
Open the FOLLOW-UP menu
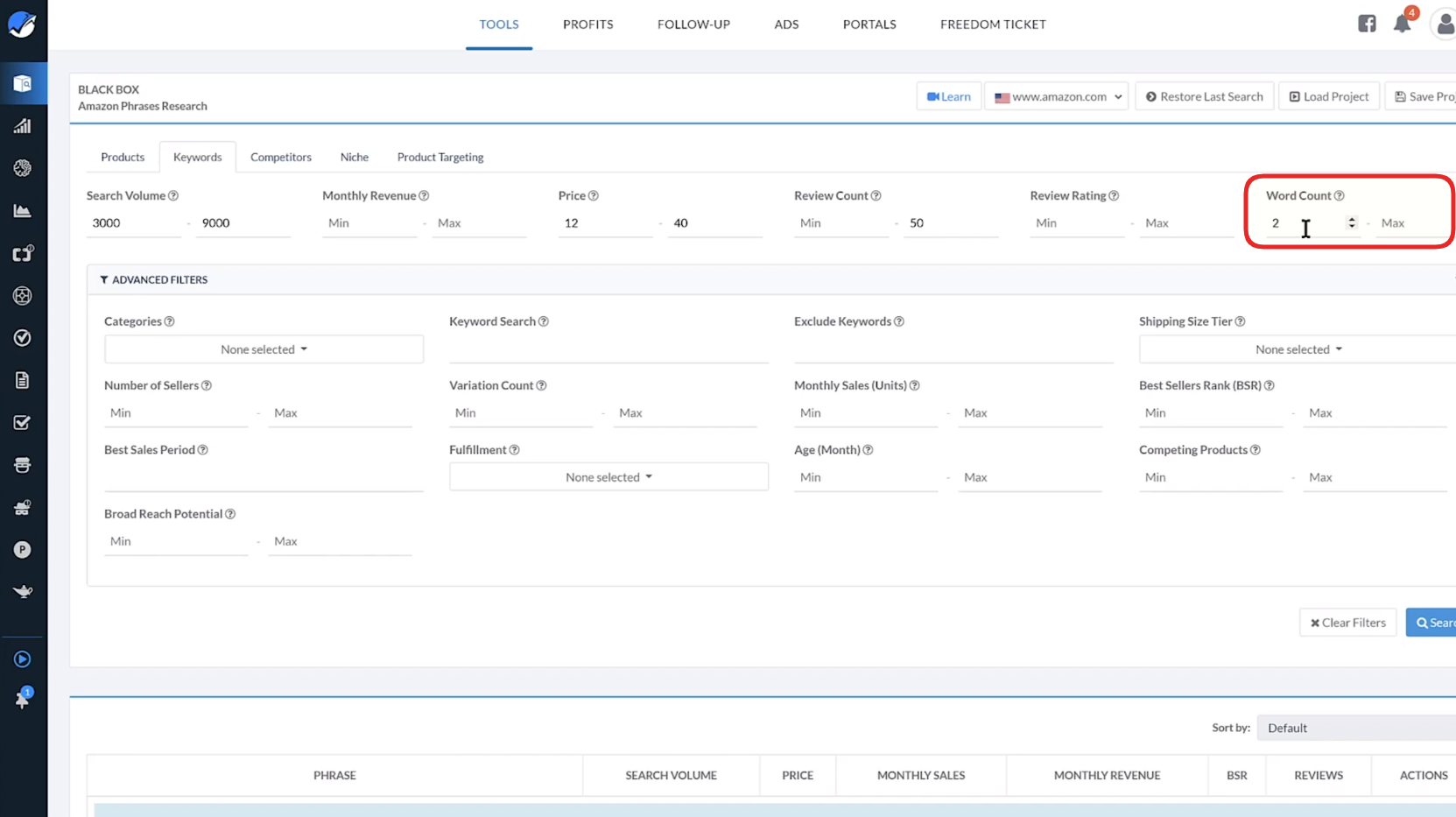[694, 25]
